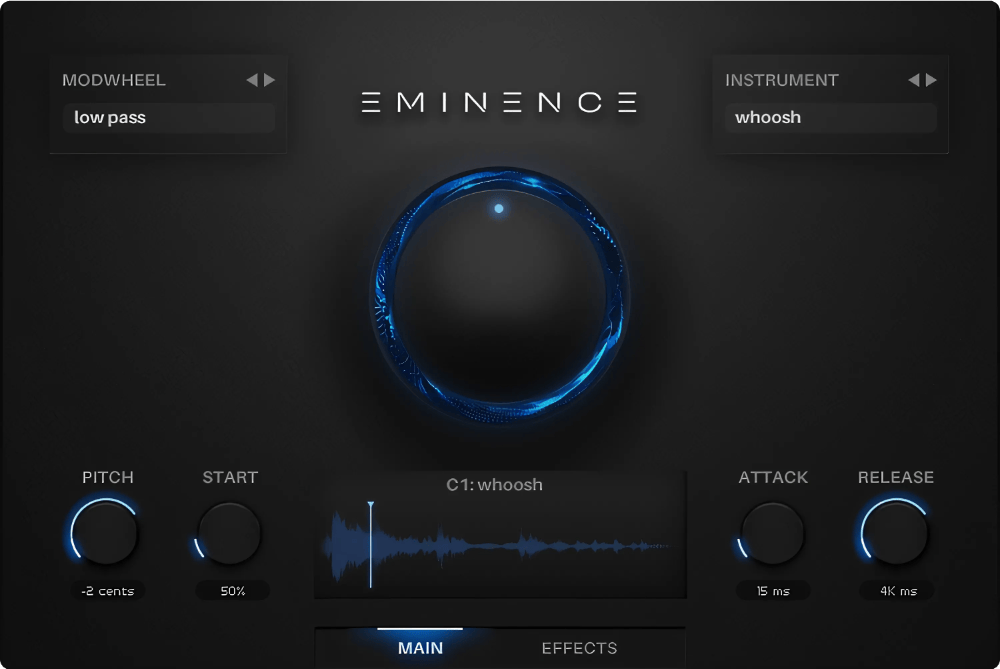The height and width of the screenshot is (669, 1000).
Task: Select next modwheel assignment with right arrow
Action: pos(270,80)
